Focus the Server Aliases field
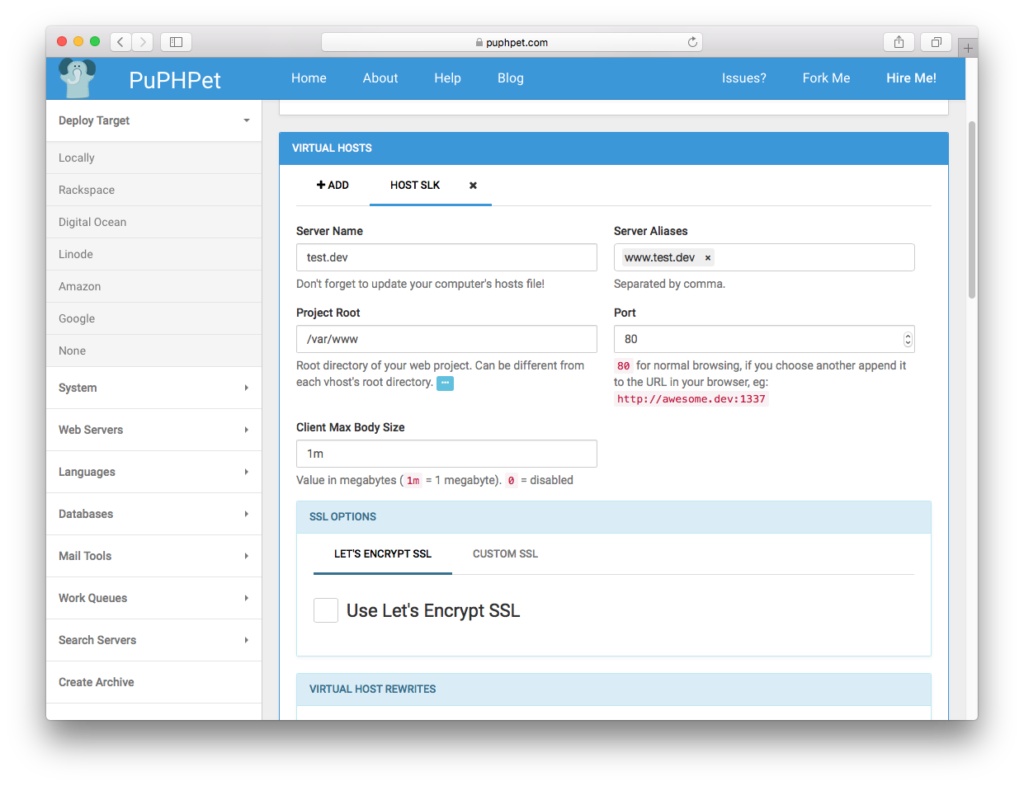This screenshot has width=1024, height=786. (763, 257)
